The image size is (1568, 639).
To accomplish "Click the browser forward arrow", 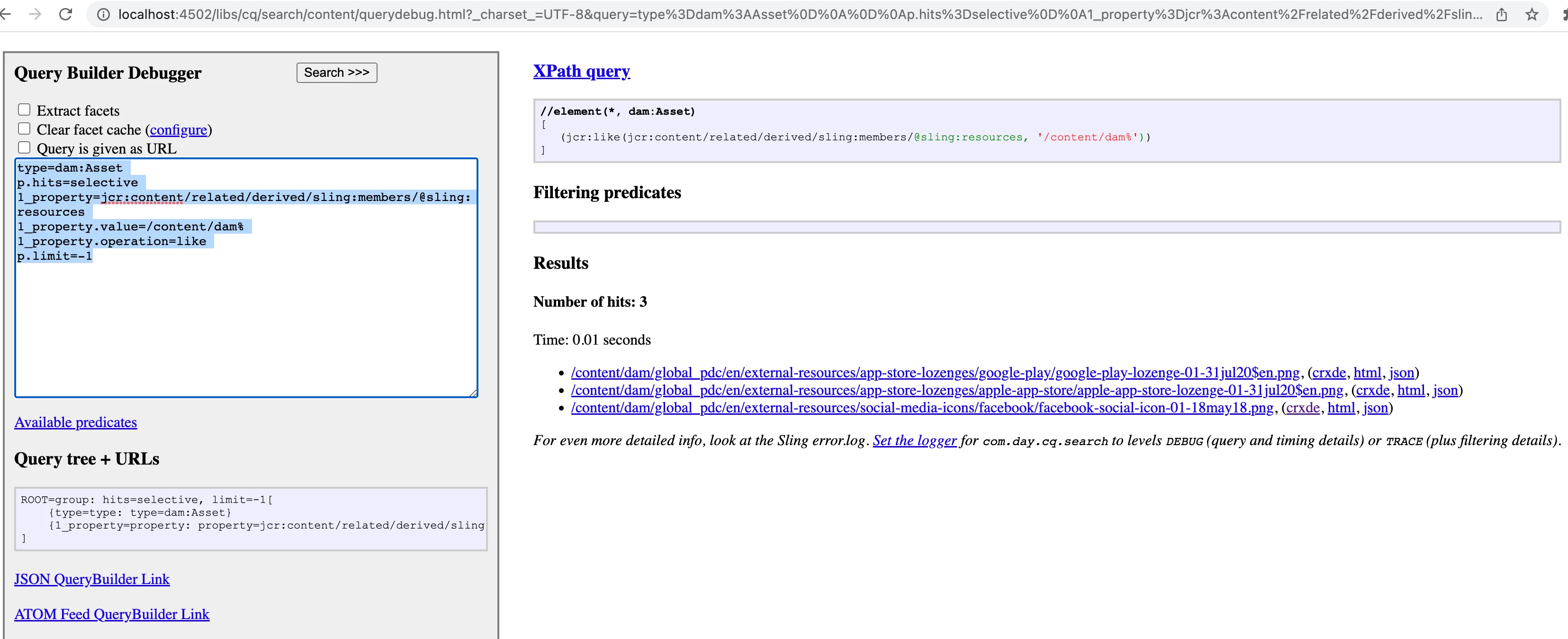I will point(36,14).
